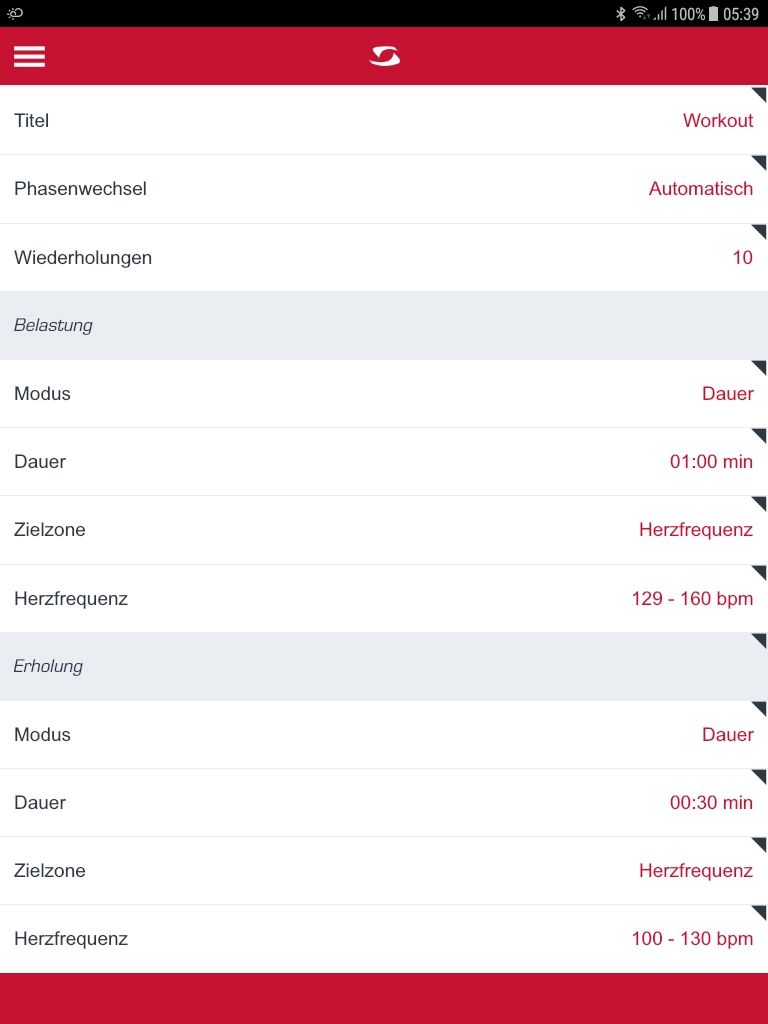768x1024 pixels.
Task: Expand the Erholung section corner arrow
Action: (x=759, y=641)
